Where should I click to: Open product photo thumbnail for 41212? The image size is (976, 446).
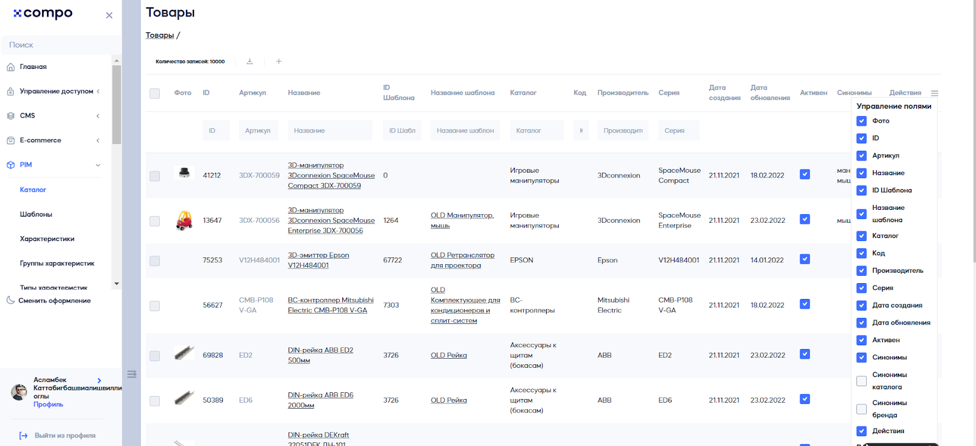point(183,172)
